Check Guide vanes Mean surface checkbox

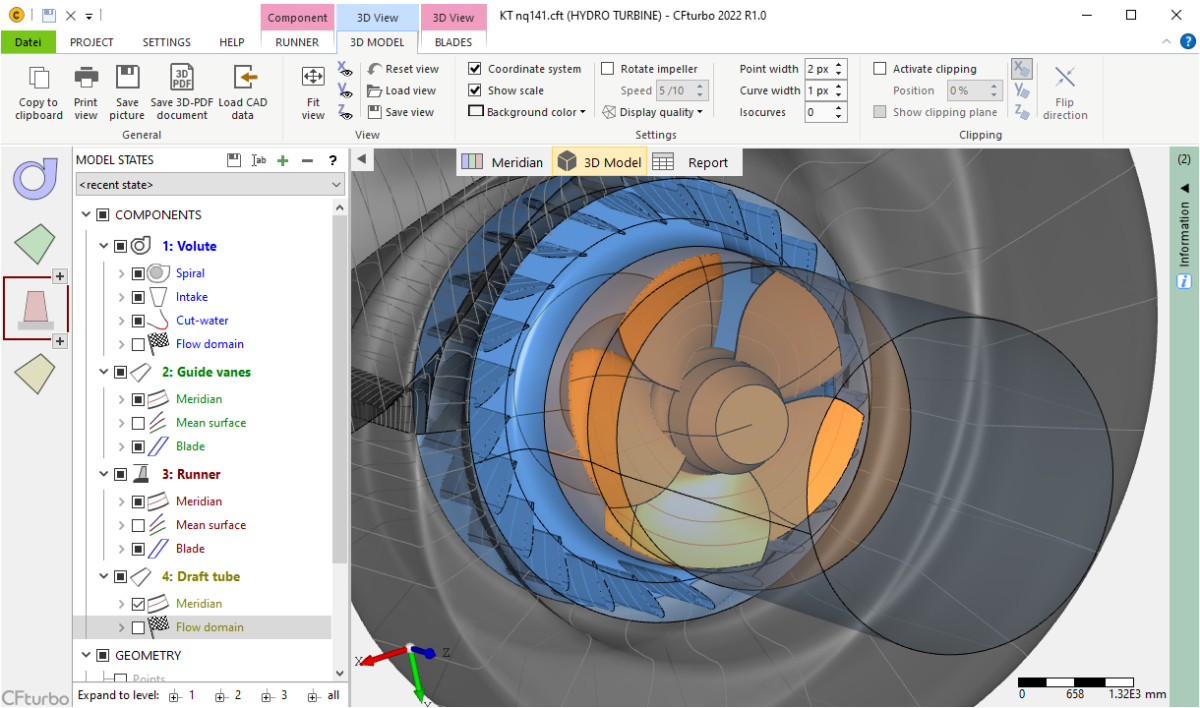(x=138, y=423)
